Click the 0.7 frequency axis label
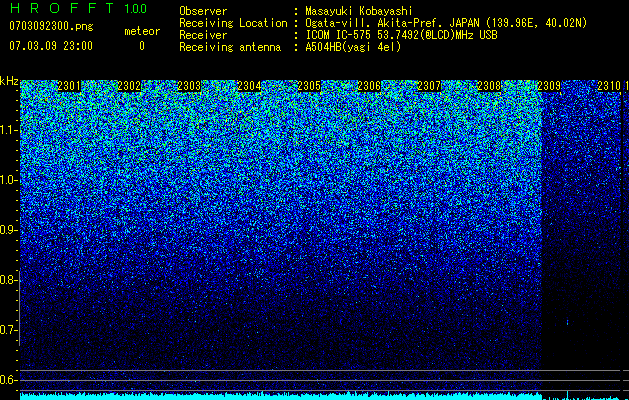This screenshot has height=400, width=629. coord(8,330)
